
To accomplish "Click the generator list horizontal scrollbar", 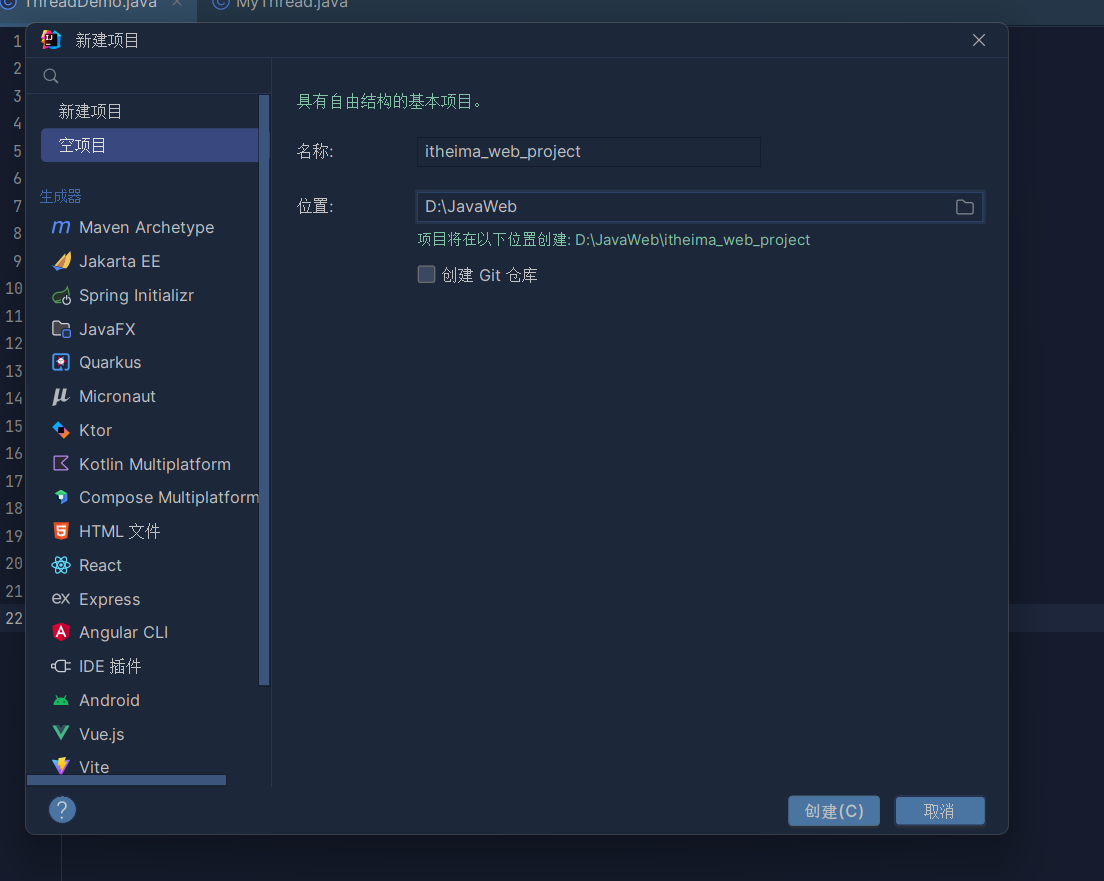I will [x=127, y=780].
